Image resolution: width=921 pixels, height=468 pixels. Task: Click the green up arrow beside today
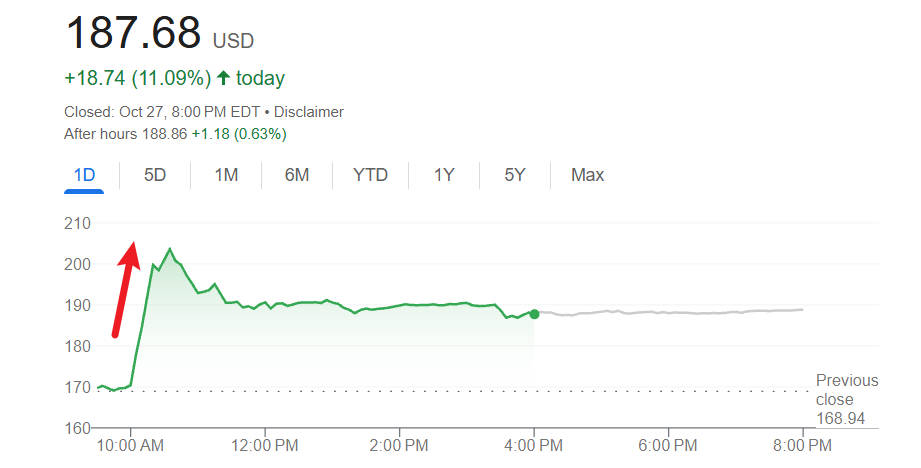[x=222, y=78]
